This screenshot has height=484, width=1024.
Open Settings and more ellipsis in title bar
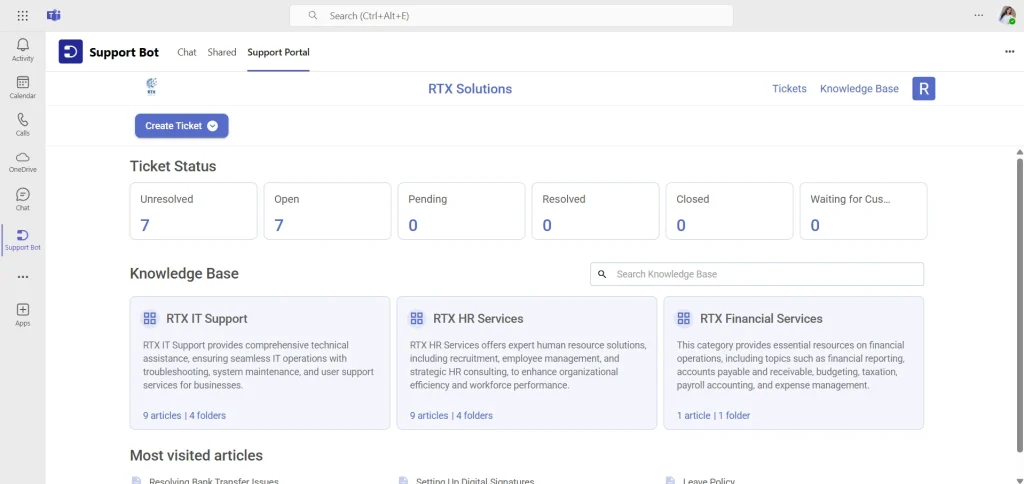(978, 15)
